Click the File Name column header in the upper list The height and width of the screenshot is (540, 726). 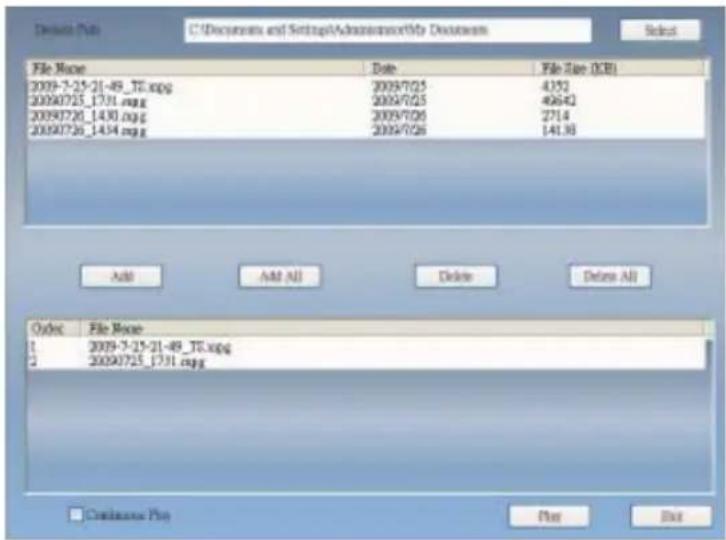click(196, 69)
